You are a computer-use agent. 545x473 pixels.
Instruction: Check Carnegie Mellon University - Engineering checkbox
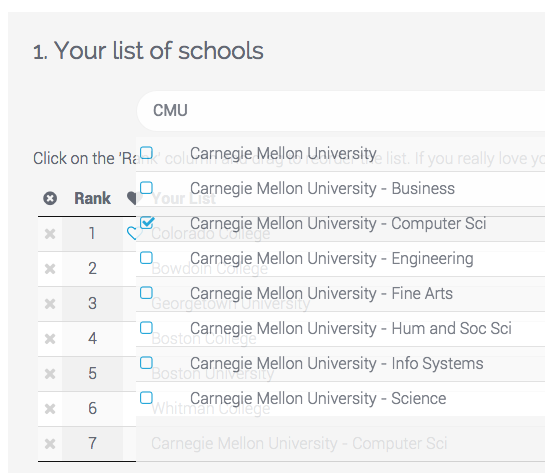point(146,258)
